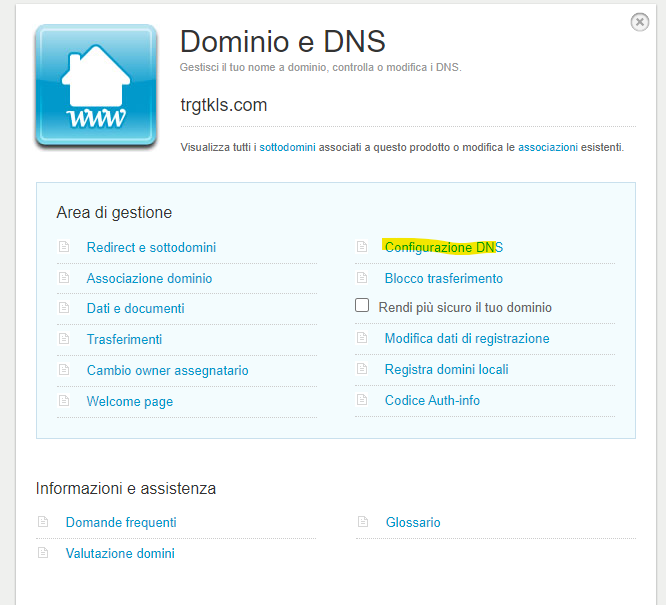Open the Glossario link
666x605 pixels.
[412, 522]
